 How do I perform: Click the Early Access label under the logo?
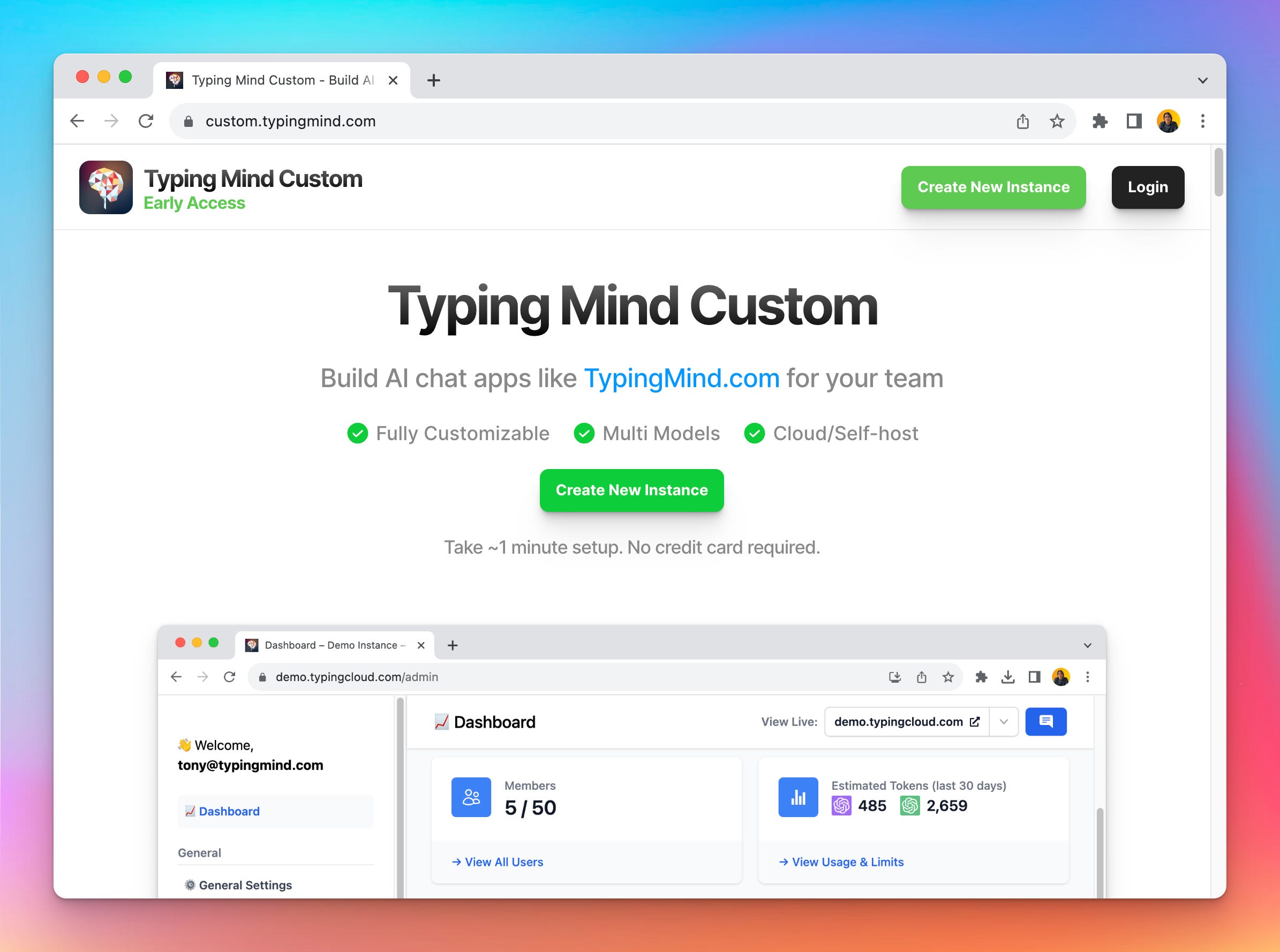[x=194, y=203]
